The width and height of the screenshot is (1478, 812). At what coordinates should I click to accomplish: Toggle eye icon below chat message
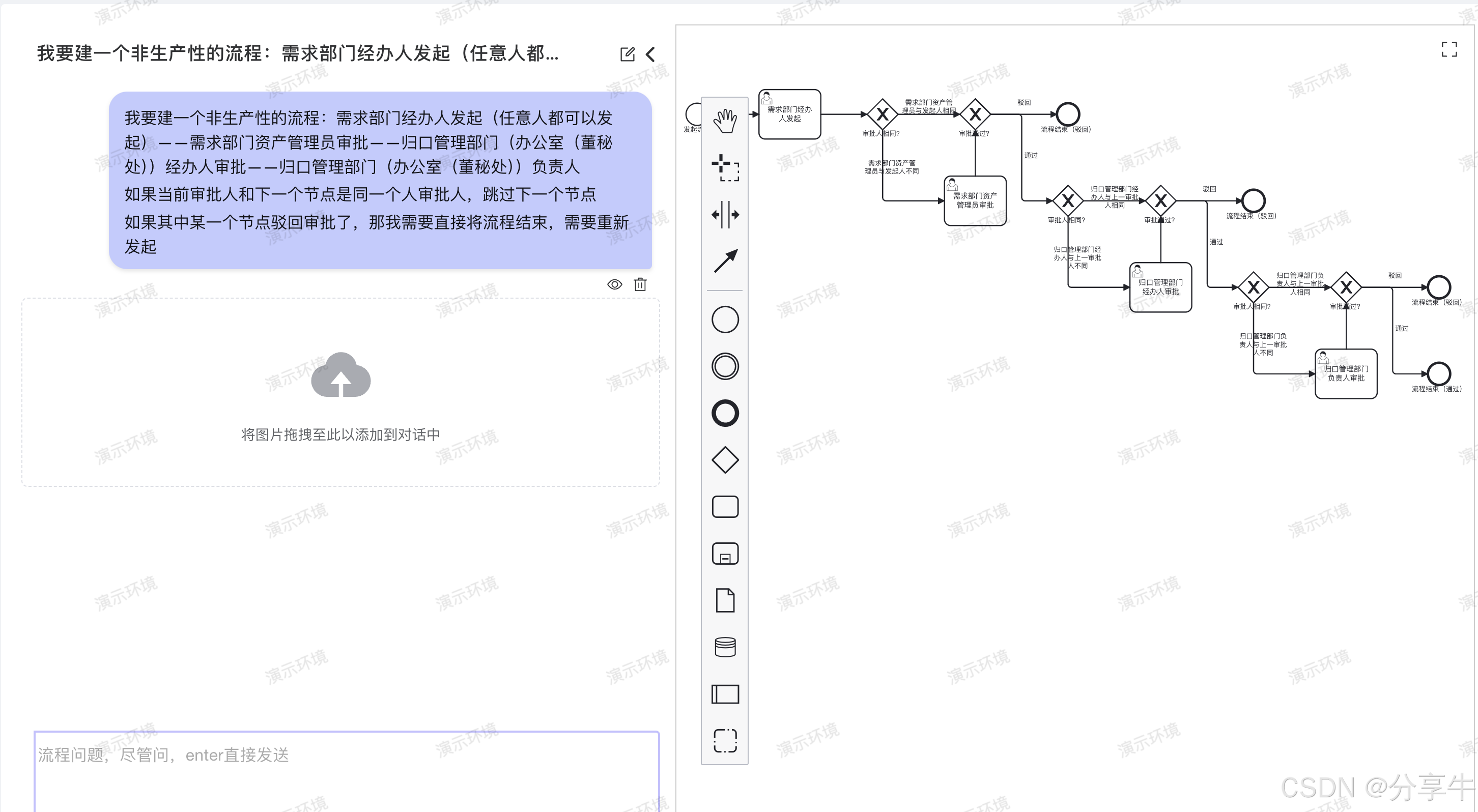pyautogui.click(x=614, y=284)
